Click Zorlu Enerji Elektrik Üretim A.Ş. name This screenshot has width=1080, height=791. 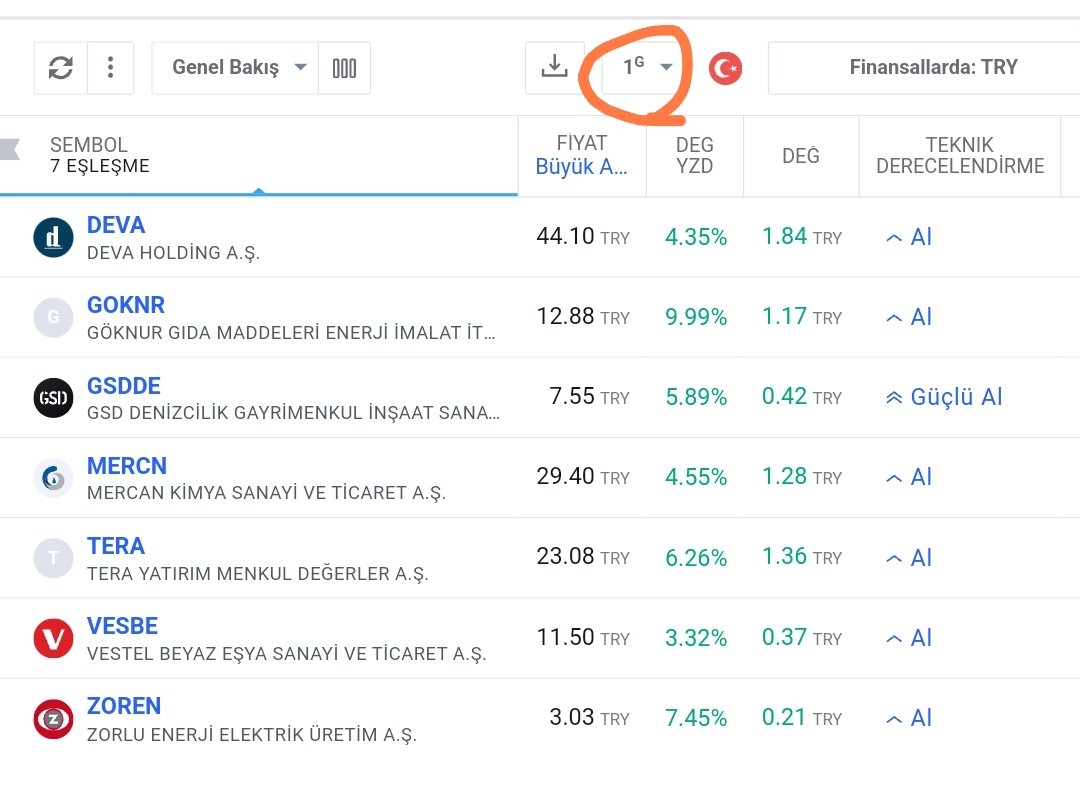point(252,734)
